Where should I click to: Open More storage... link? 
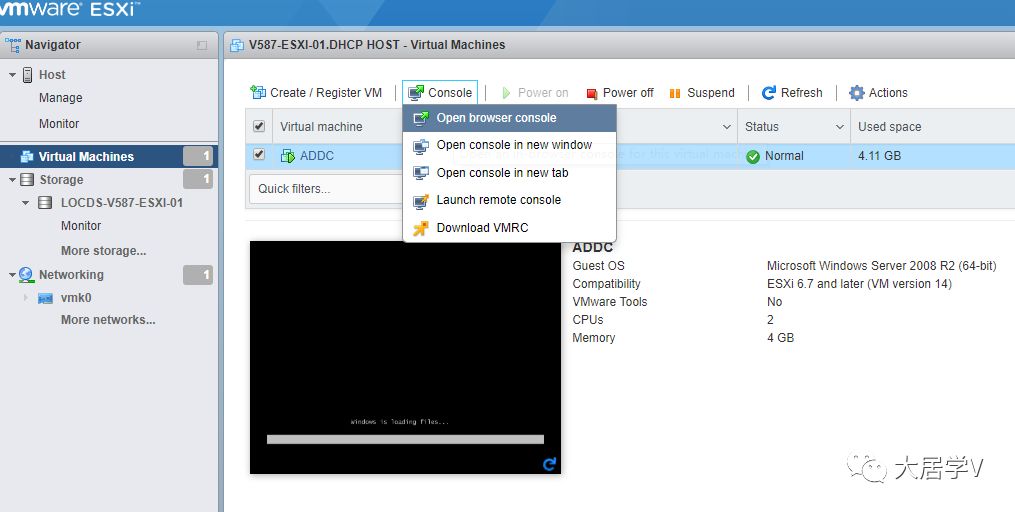104,250
